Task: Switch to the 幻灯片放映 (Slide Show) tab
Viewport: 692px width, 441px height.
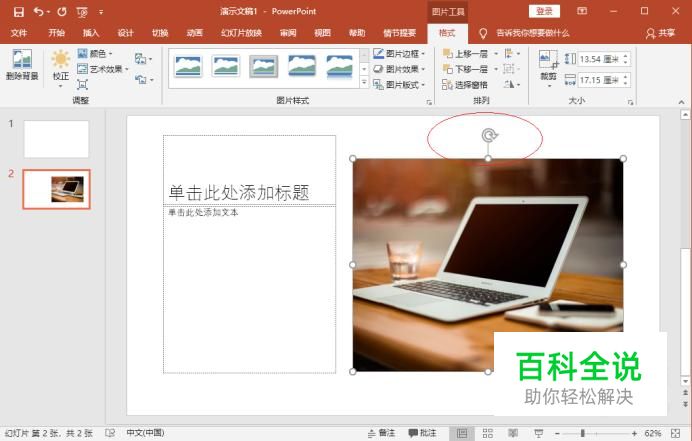Action: pos(241,33)
